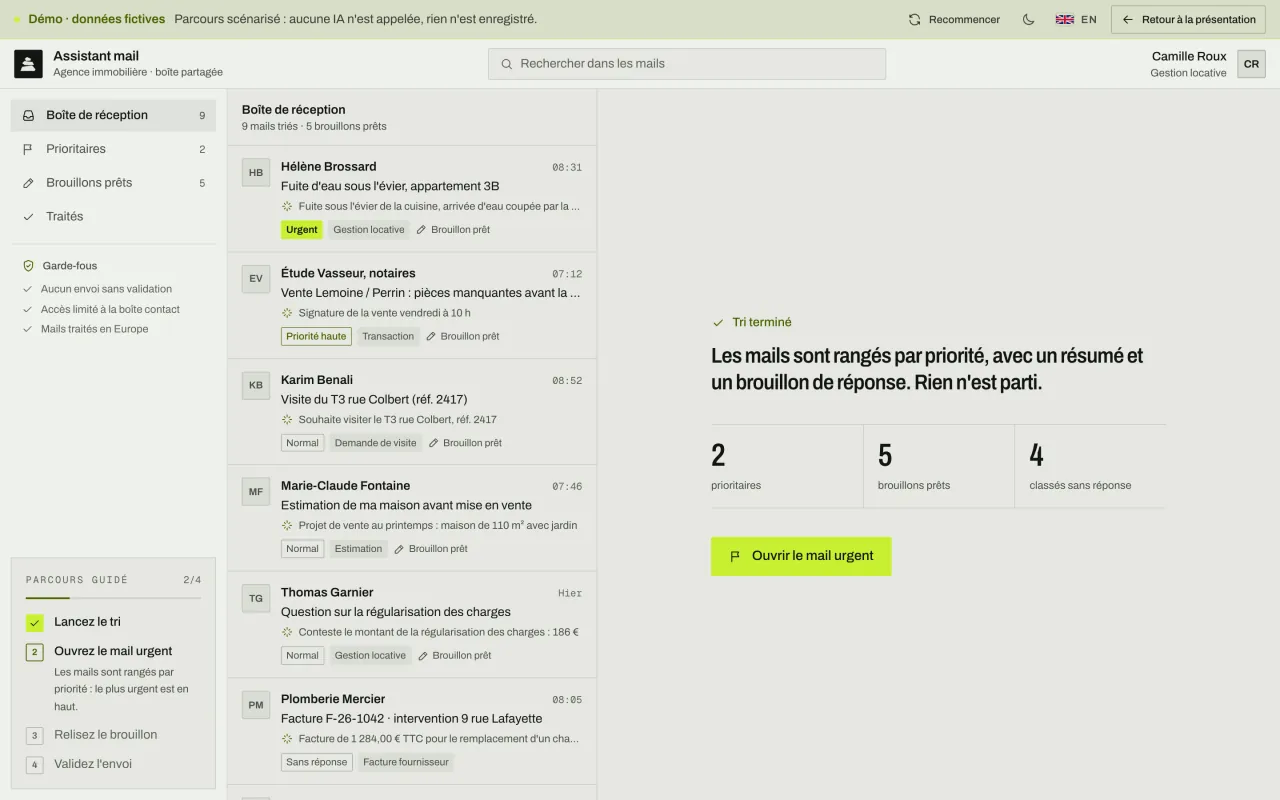1280x800 pixels.
Task: Click the Estimation tag
Action: coord(358,549)
